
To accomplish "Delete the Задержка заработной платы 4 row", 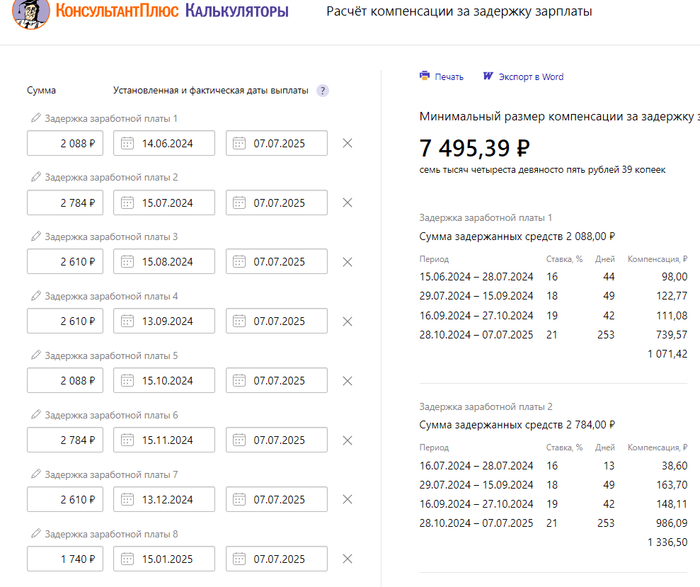I will [x=347, y=321].
